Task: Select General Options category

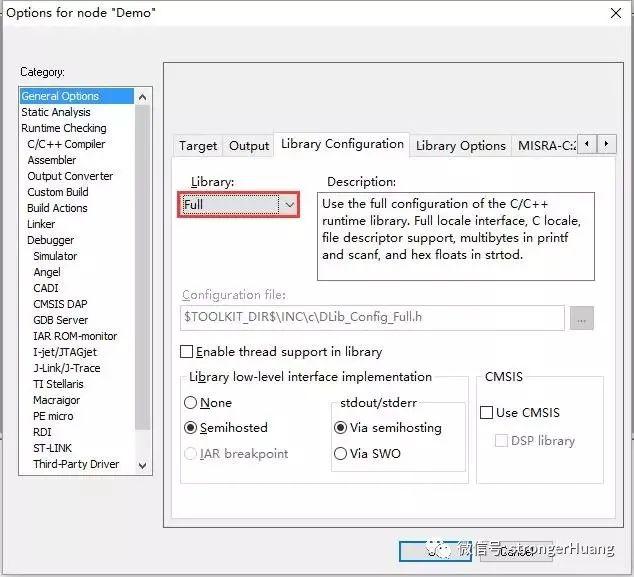Action: click(x=77, y=96)
